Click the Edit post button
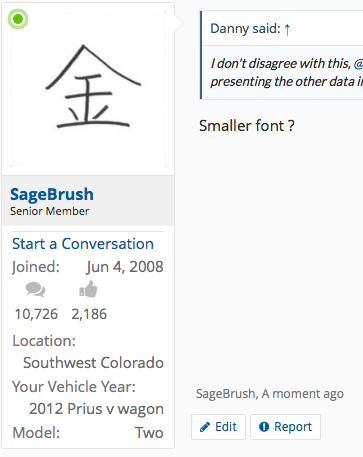This screenshot has height=457, width=363. pyautogui.click(x=218, y=427)
